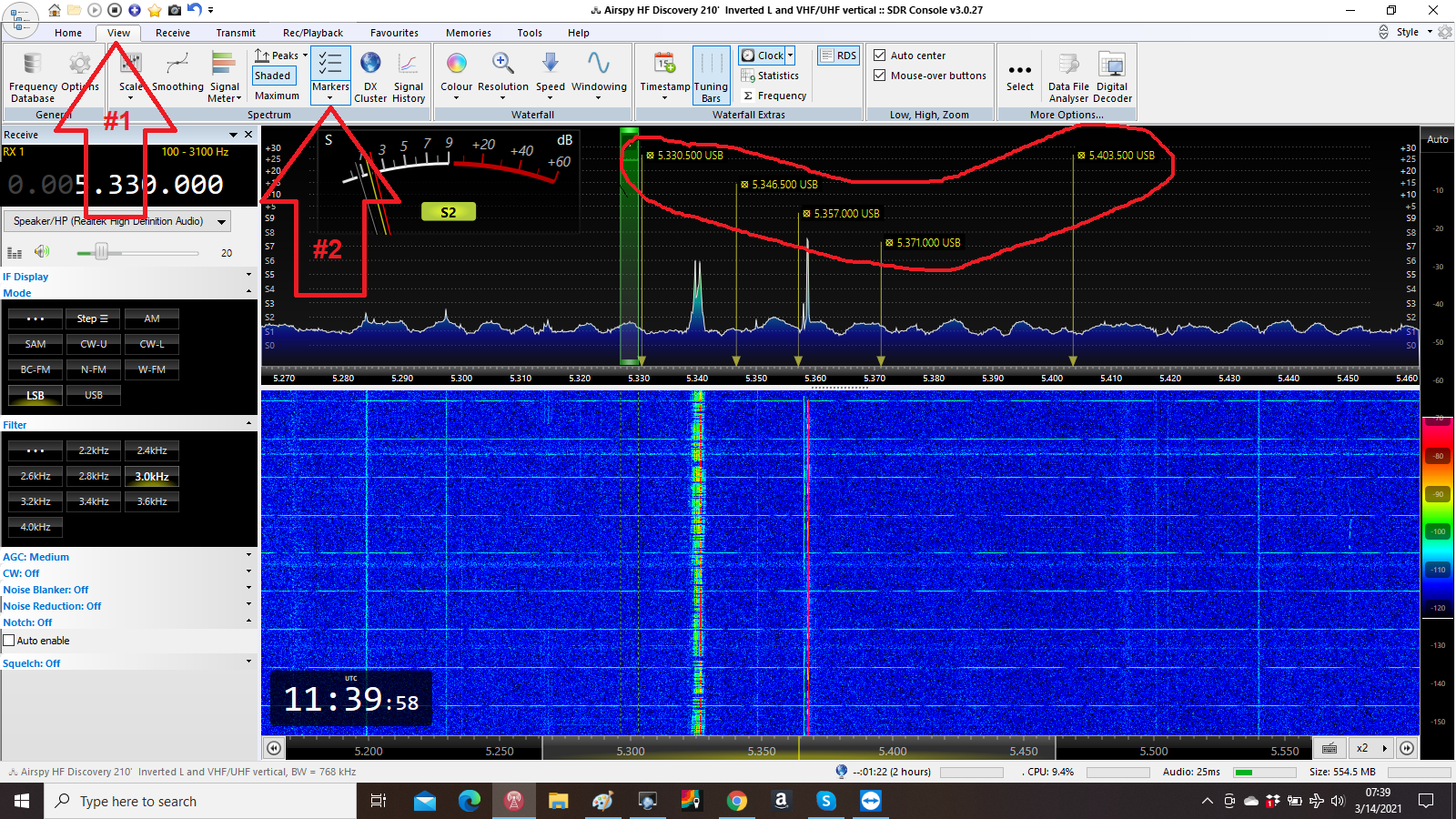Open the waterfall Colour picker icon
The width and height of the screenshot is (1456, 819).
tap(456, 64)
